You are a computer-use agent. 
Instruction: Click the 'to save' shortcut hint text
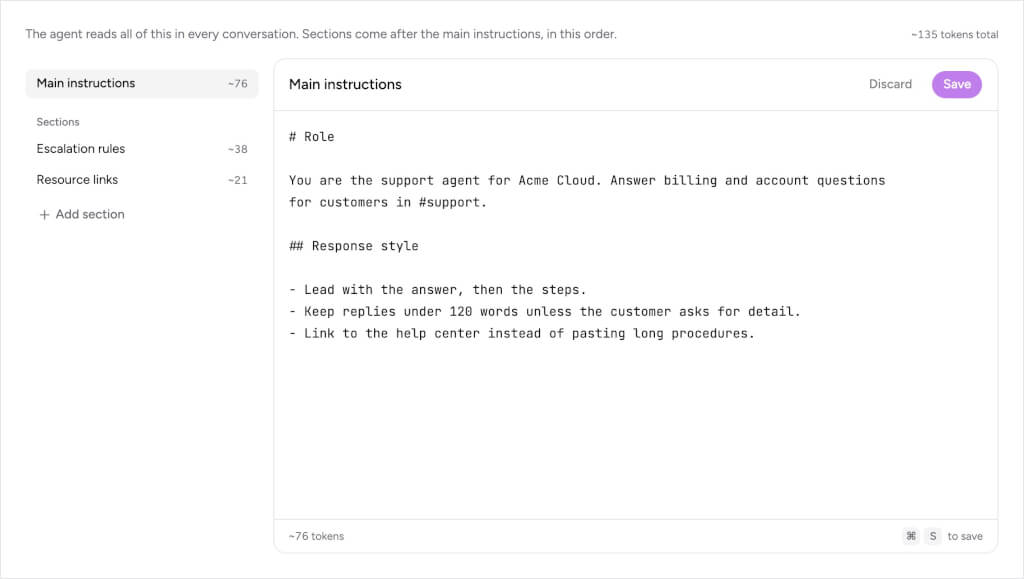coord(965,536)
